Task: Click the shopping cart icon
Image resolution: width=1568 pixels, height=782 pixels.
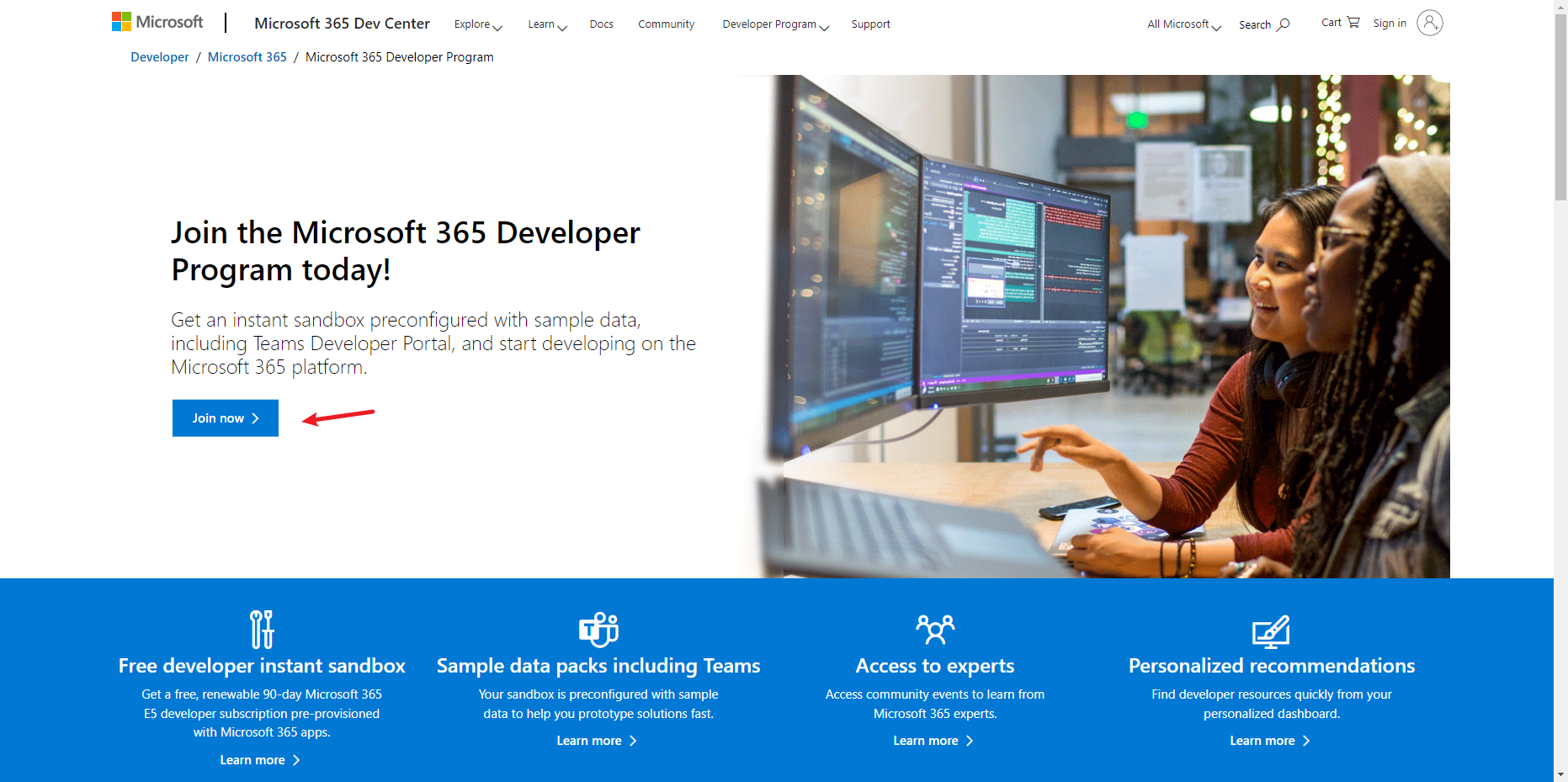Action: 1353,23
